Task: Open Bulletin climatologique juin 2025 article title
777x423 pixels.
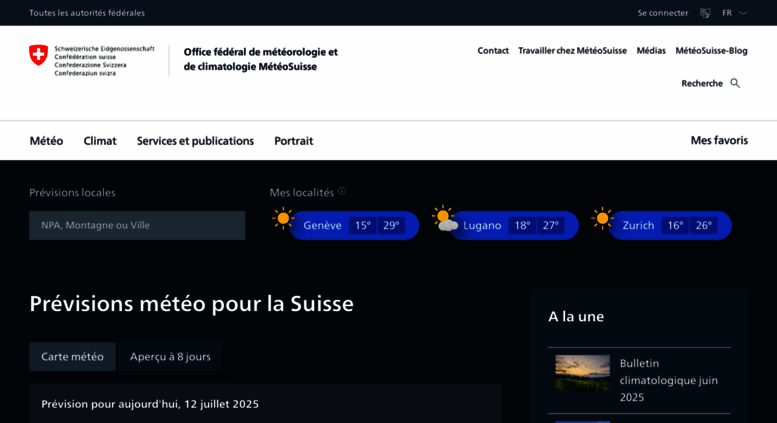Action: [x=668, y=380]
